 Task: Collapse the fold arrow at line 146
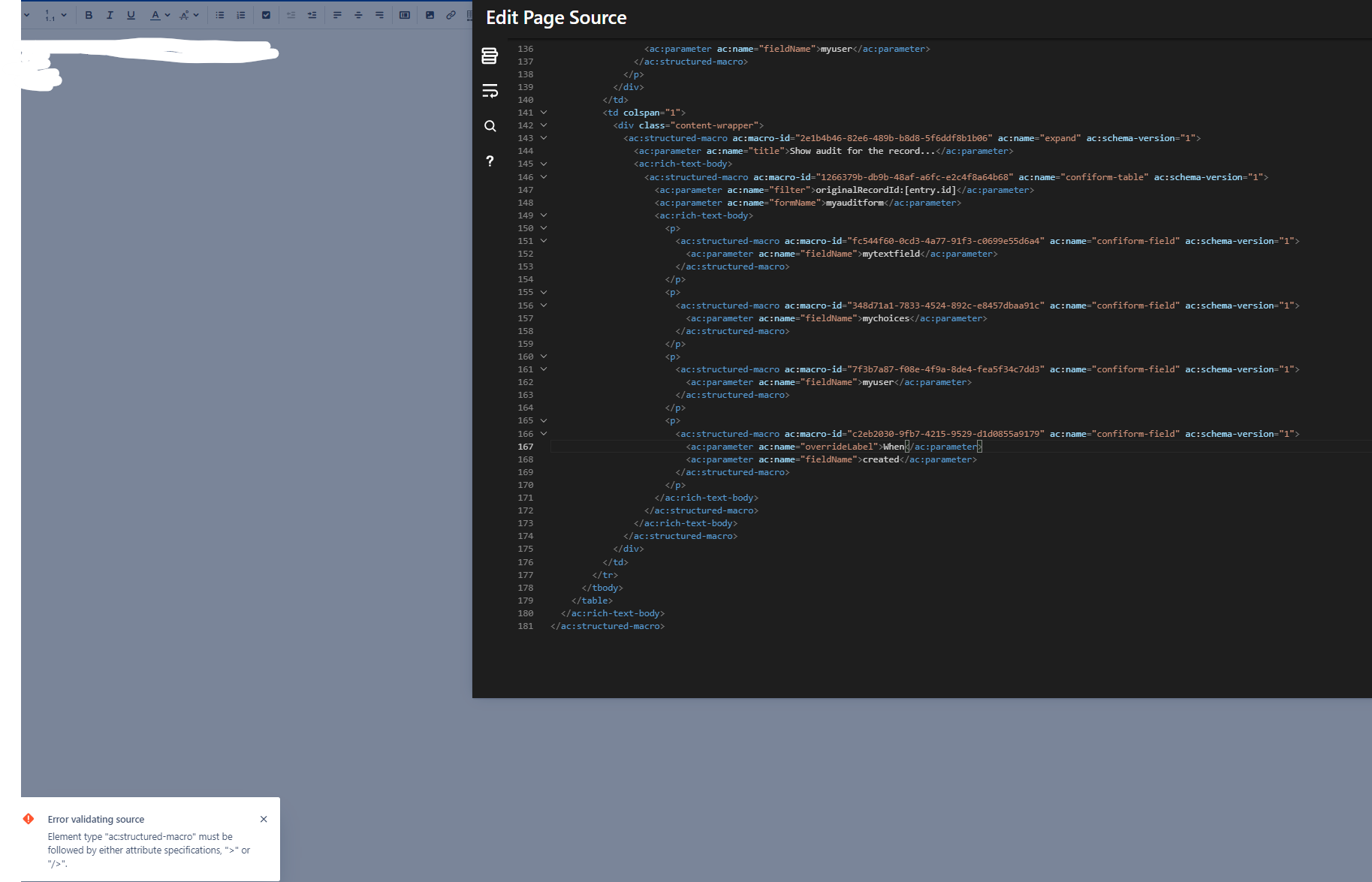(x=544, y=177)
